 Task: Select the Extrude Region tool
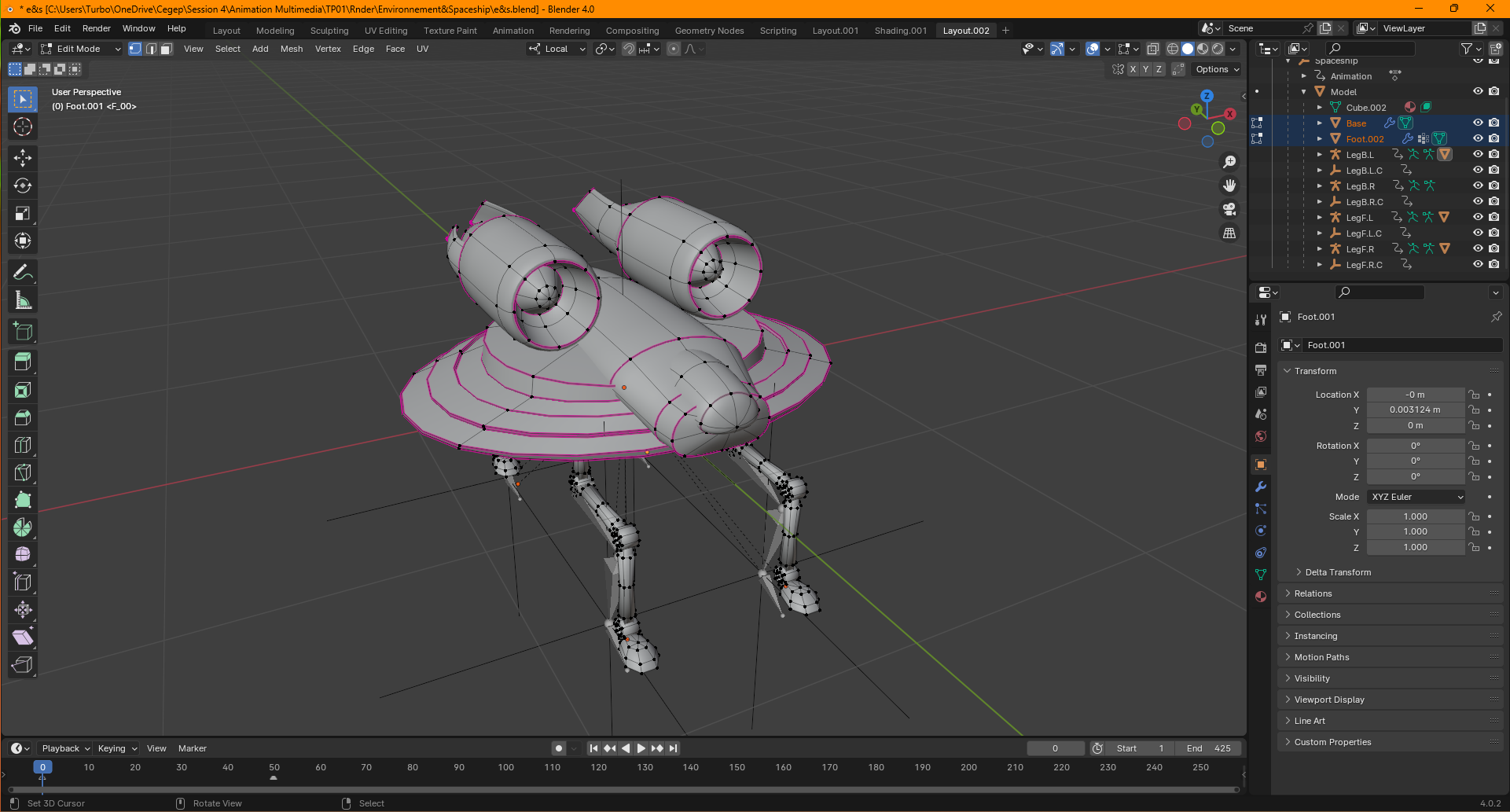[23, 362]
